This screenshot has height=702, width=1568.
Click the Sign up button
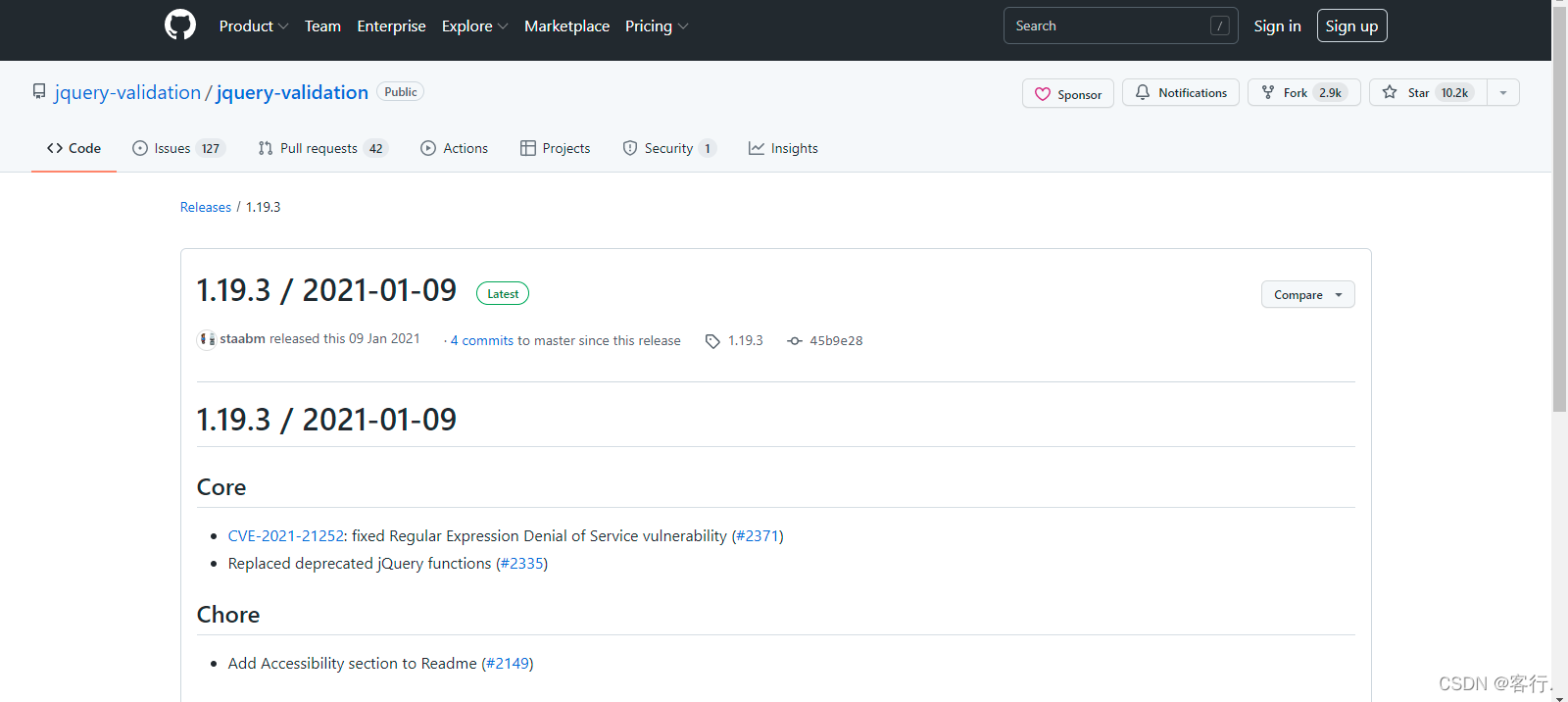[1351, 25]
